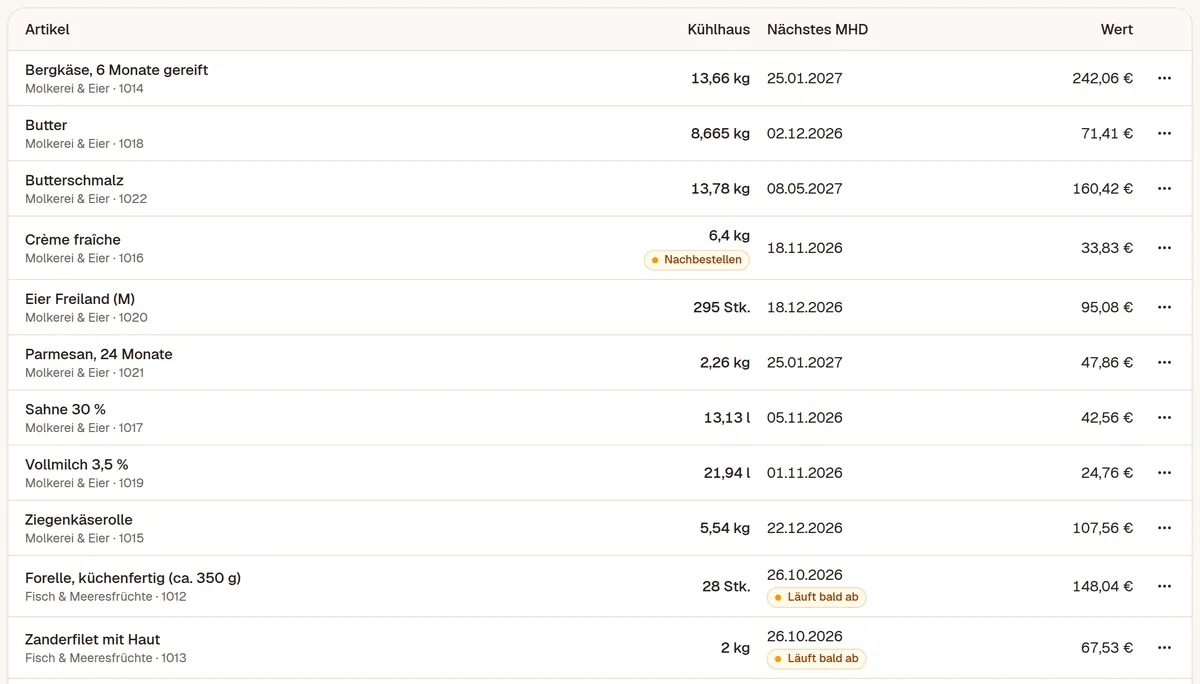
Task: Click the 8,665 kg stock value for Butter
Action: 720,133
